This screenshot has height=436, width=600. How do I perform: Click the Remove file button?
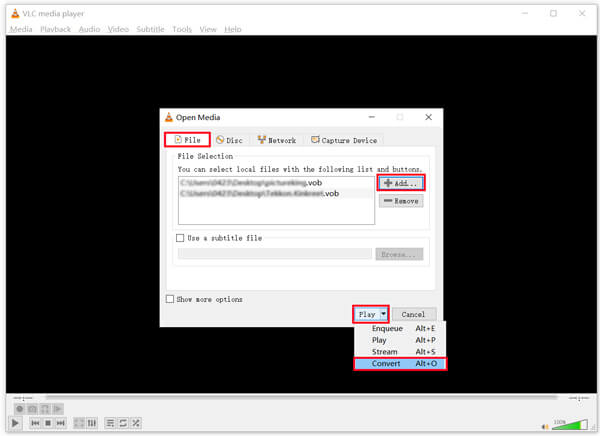401,201
